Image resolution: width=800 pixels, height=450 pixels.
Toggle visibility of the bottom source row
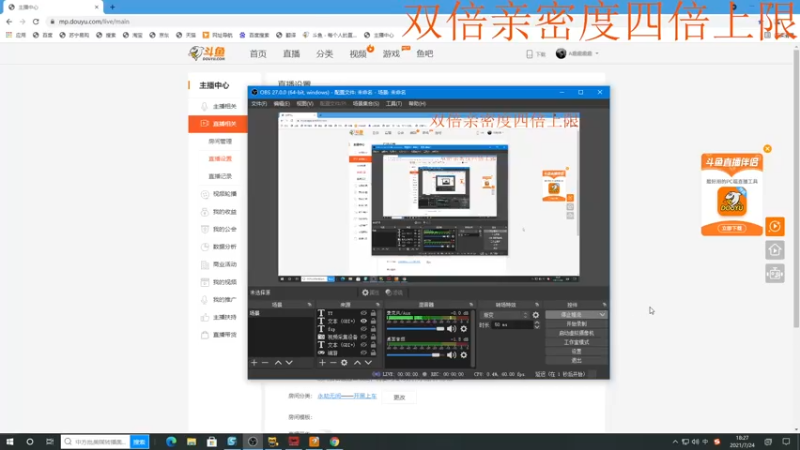(x=363, y=353)
